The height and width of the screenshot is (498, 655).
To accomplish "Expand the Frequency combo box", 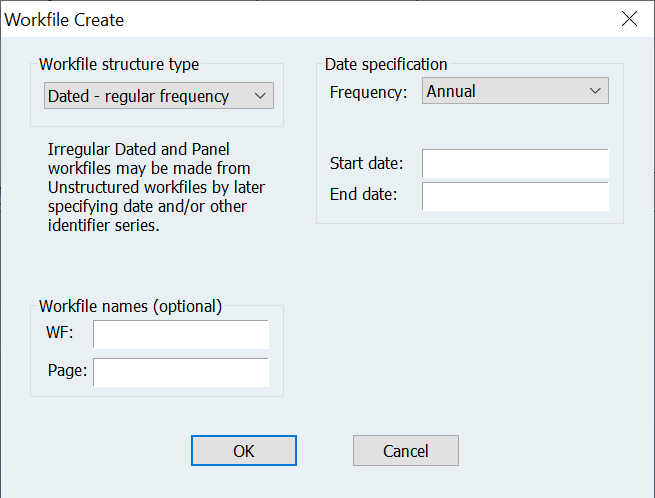I will pyautogui.click(x=514, y=91).
